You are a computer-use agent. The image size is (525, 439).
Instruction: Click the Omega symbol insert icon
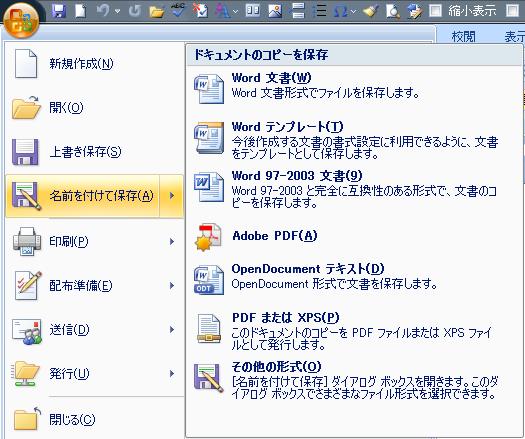(x=341, y=11)
